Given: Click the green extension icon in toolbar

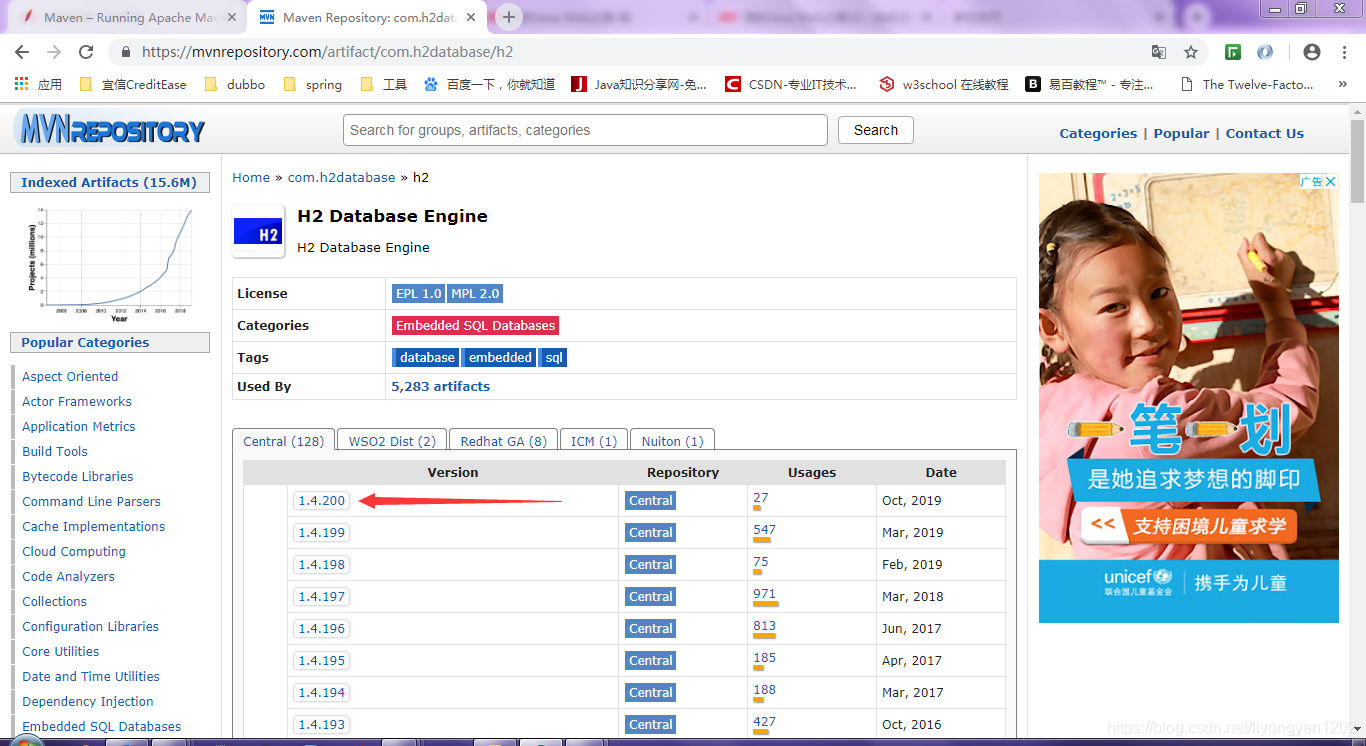Looking at the screenshot, I should [1233, 52].
